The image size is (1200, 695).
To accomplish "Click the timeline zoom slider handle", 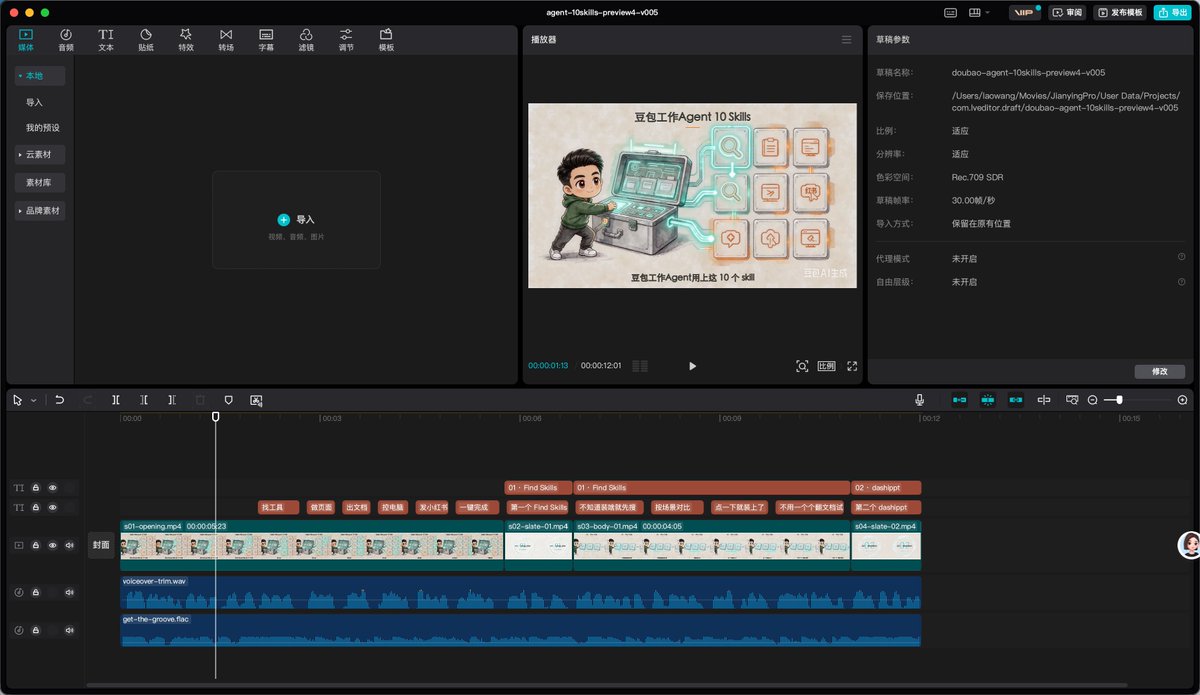I will [x=1119, y=400].
